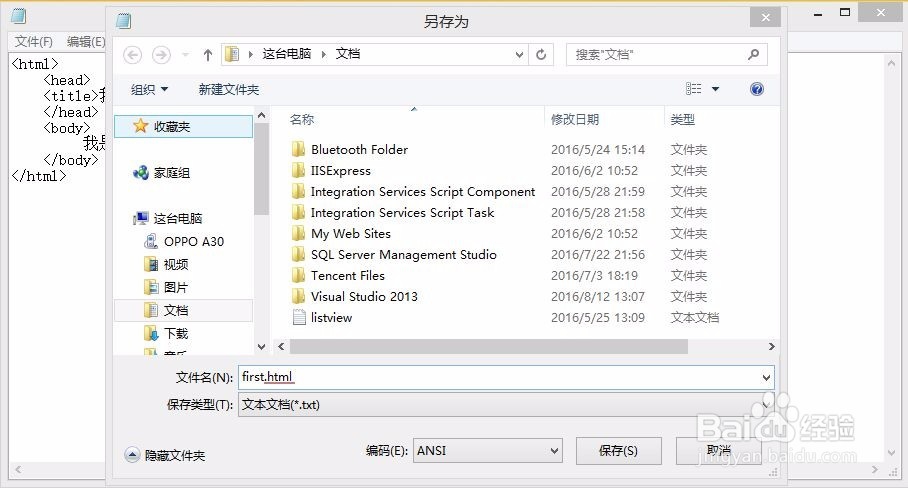908x488 pixels.
Task: Refresh the 文档 folder listing
Action: click(x=541, y=54)
